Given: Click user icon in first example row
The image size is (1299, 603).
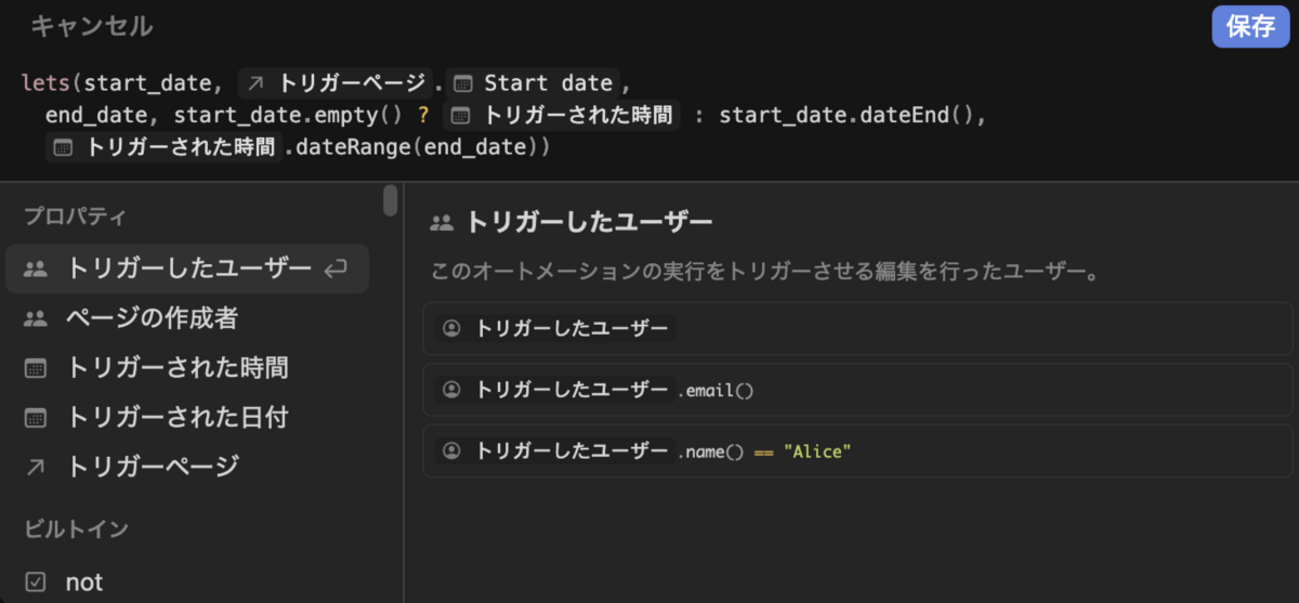Looking at the screenshot, I should (x=451, y=329).
